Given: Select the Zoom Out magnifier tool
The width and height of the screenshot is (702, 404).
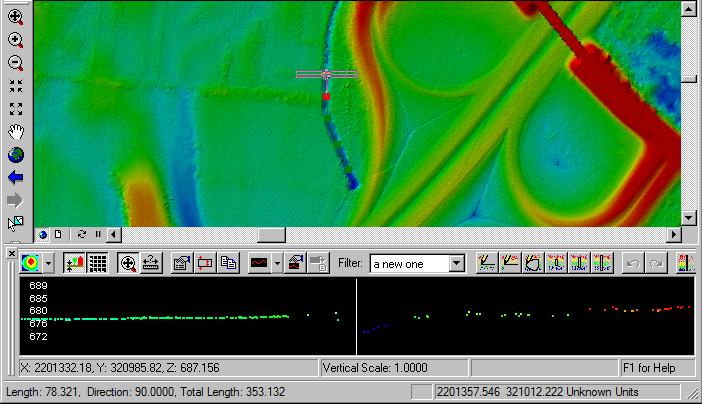Looking at the screenshot, I should click(16, 63).
